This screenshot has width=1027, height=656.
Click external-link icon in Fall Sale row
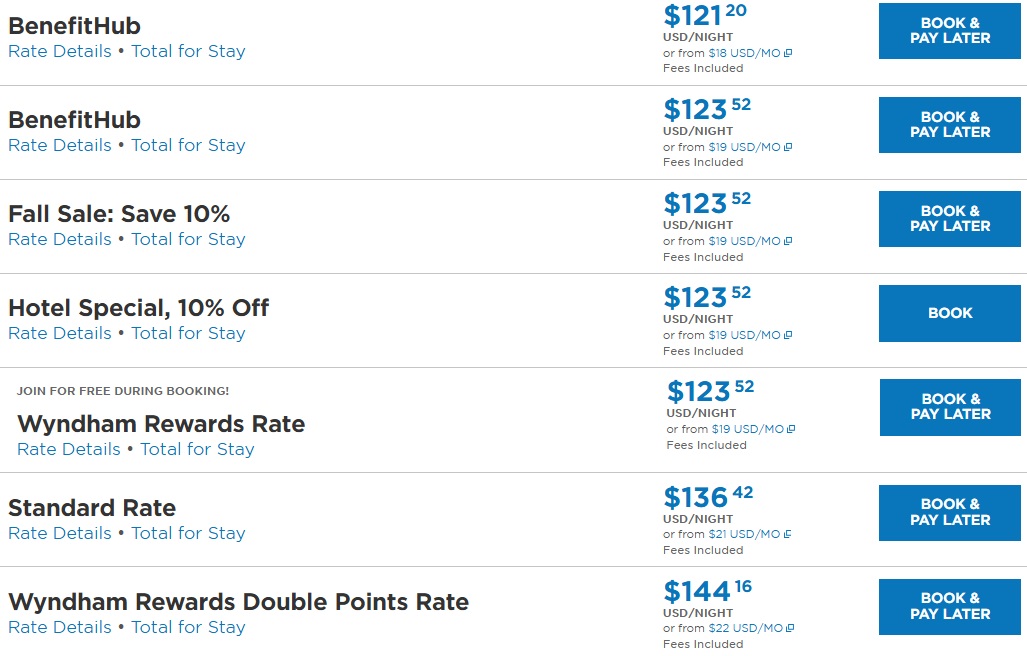(789, 242)
